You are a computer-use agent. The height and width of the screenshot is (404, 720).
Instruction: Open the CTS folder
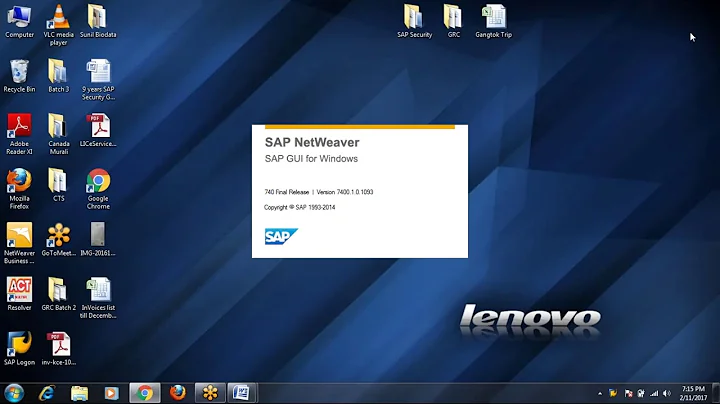tap(59, 185)
